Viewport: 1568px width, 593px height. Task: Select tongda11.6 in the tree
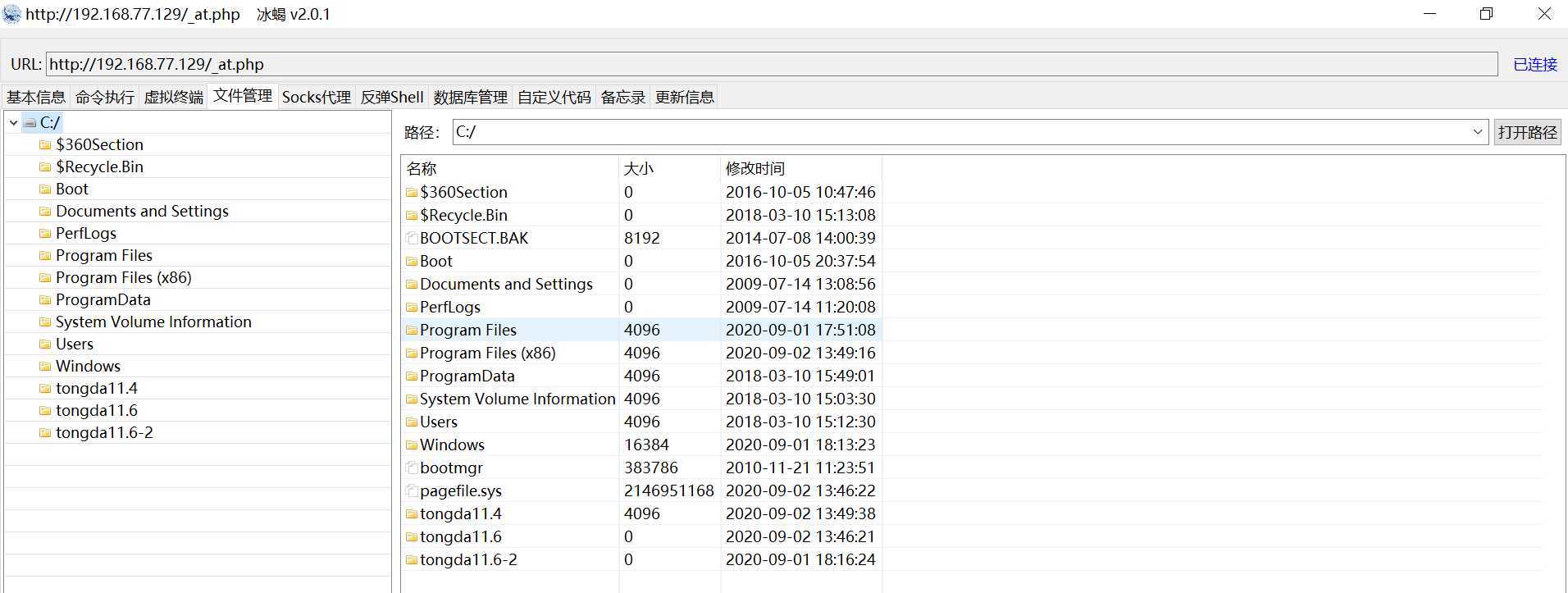(x=97, y=410)
